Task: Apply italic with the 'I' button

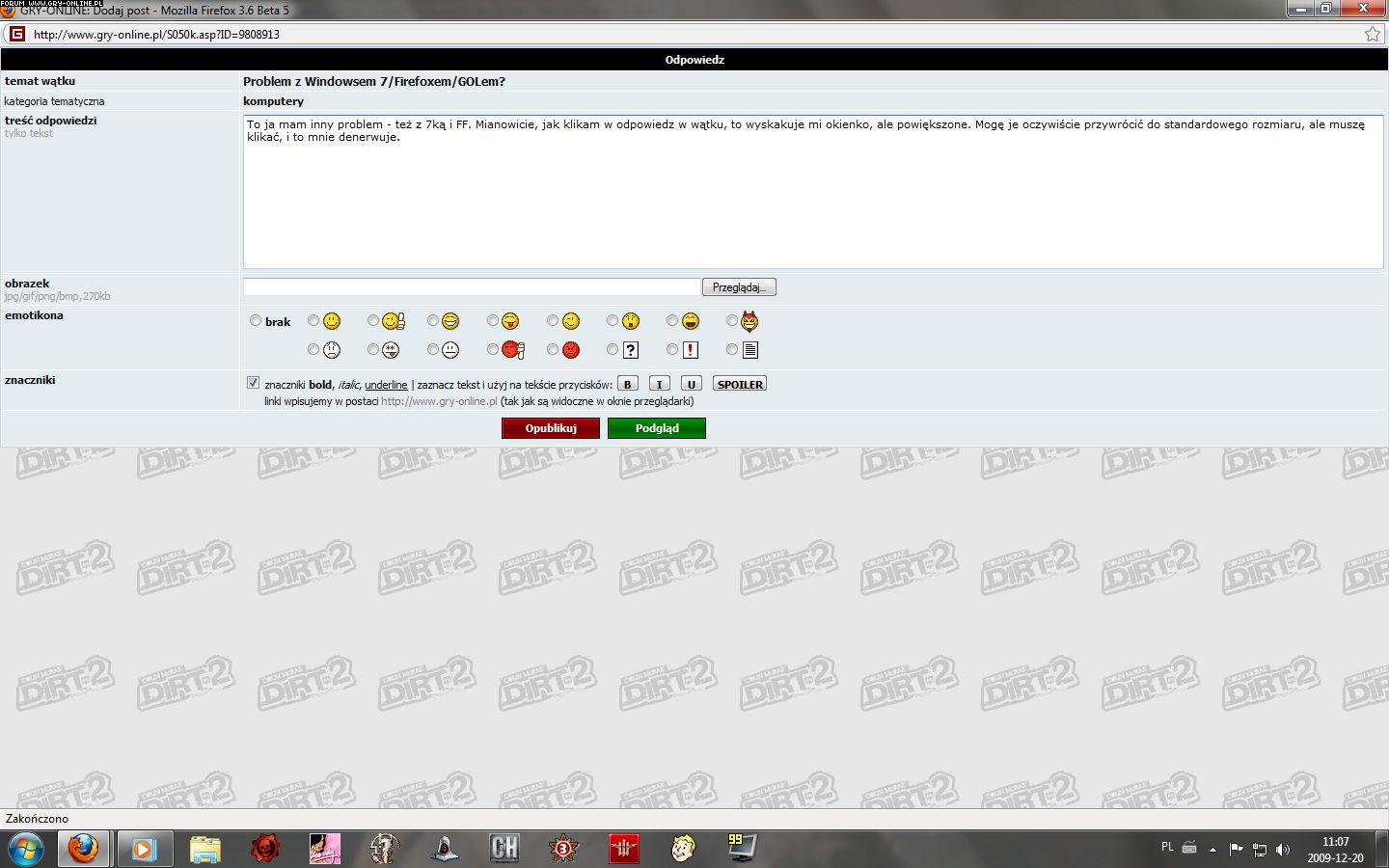Action: (x=659, y=384)
